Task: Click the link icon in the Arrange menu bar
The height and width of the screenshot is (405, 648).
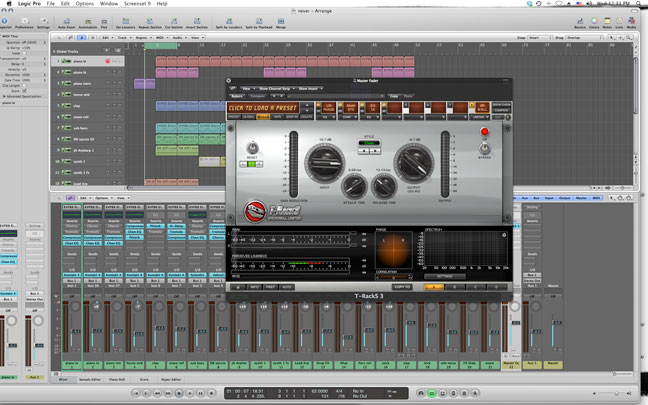Action: click(71, 38)
